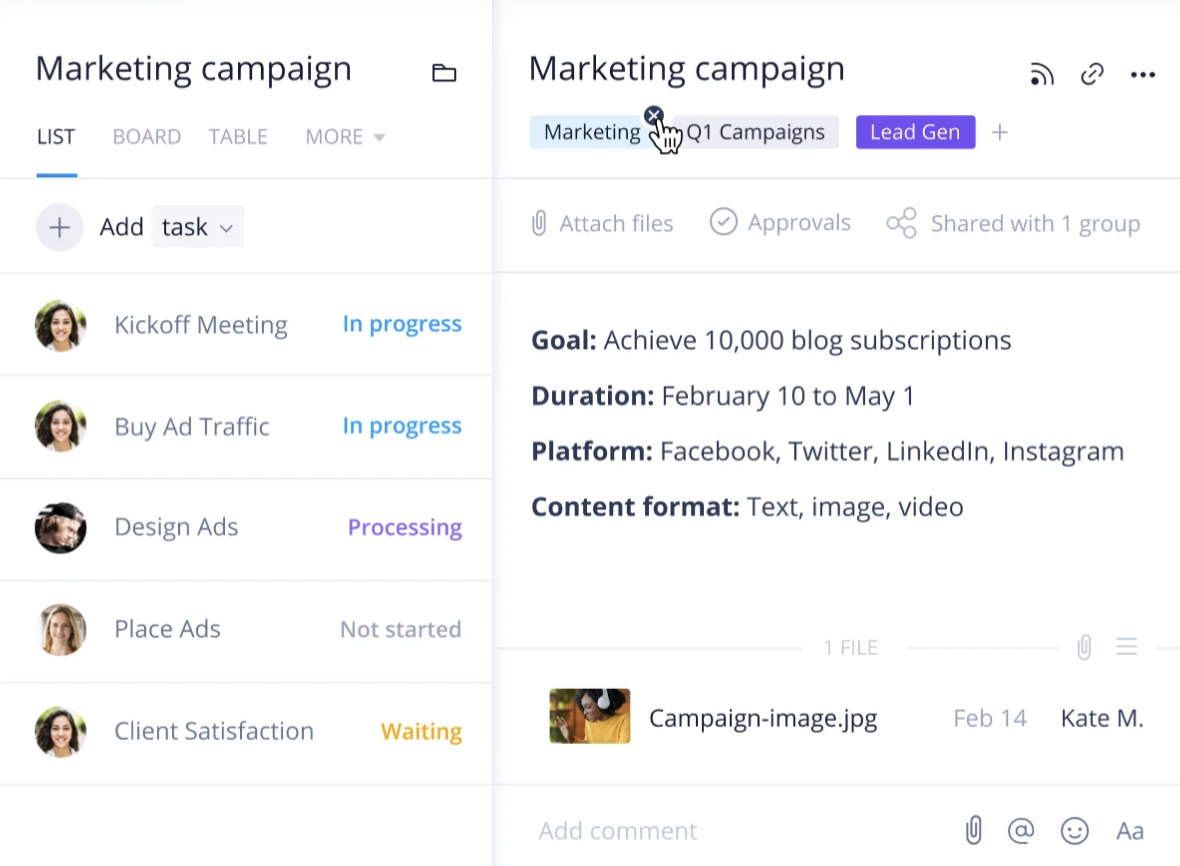Switch to the BOARD tab
The width and height of the screenshot is (1180, 866).
147,137
